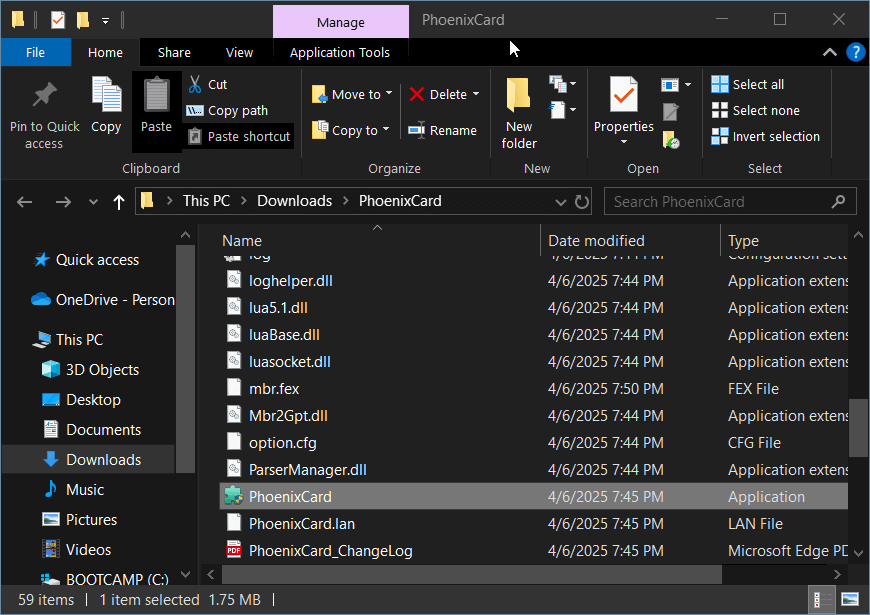Click the file list vertical scrollbar
The height and width of the screenshot is (615, 870).
click(858, 427)
